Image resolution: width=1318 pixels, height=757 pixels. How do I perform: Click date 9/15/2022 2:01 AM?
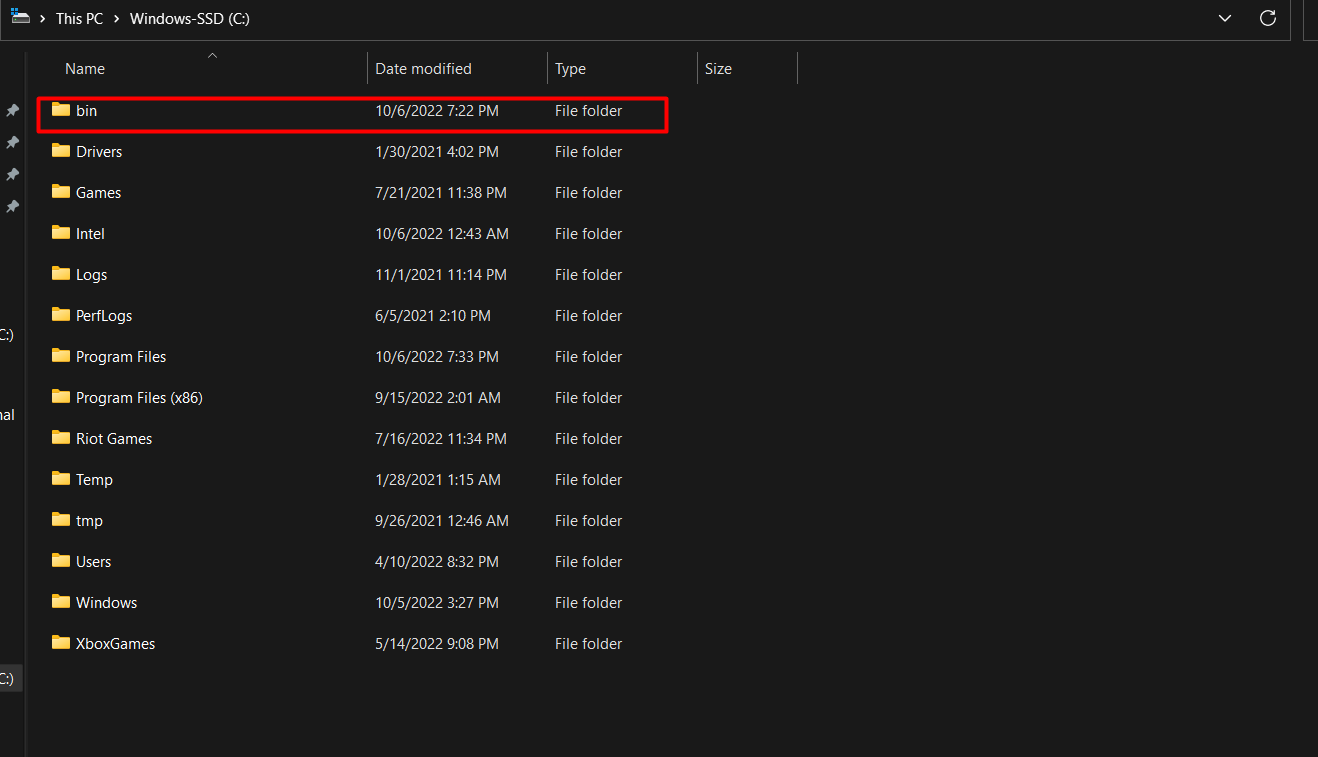point(438,398)
